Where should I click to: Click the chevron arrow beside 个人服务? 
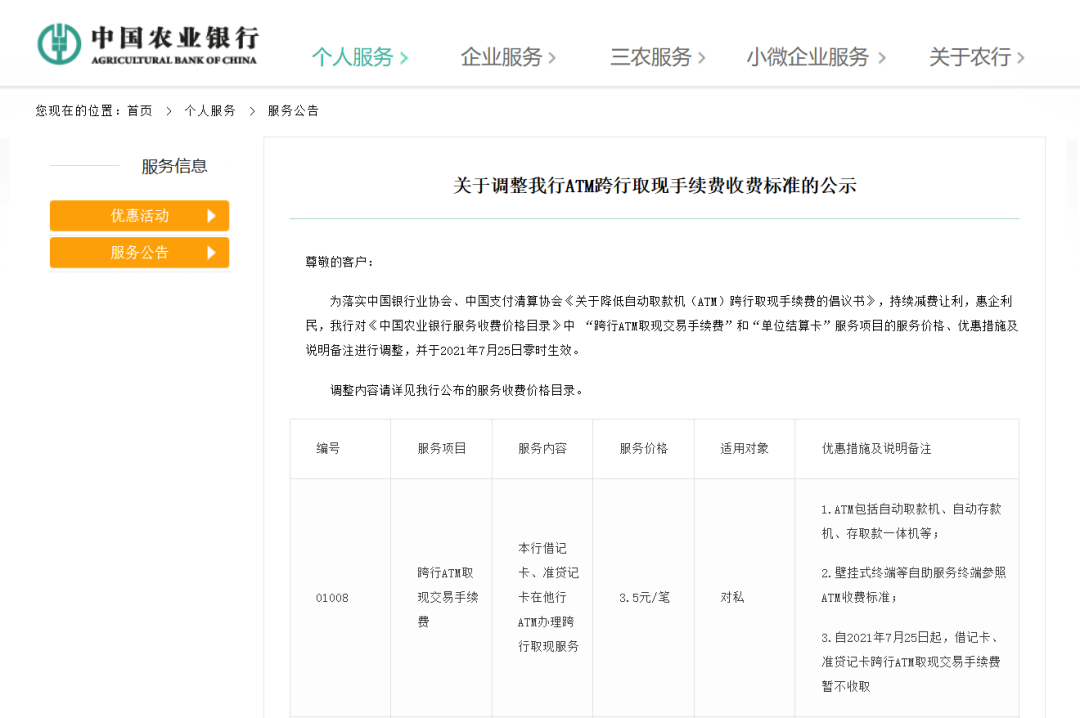(402, 57)
